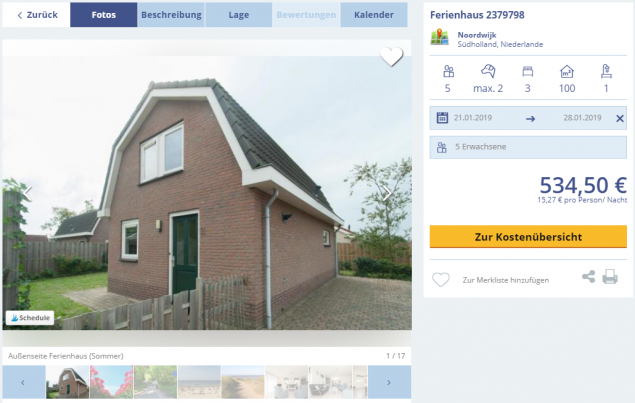Viewport: 635px width, 403px height.
Task: Click the printer icon
Action: pos(610,277)
